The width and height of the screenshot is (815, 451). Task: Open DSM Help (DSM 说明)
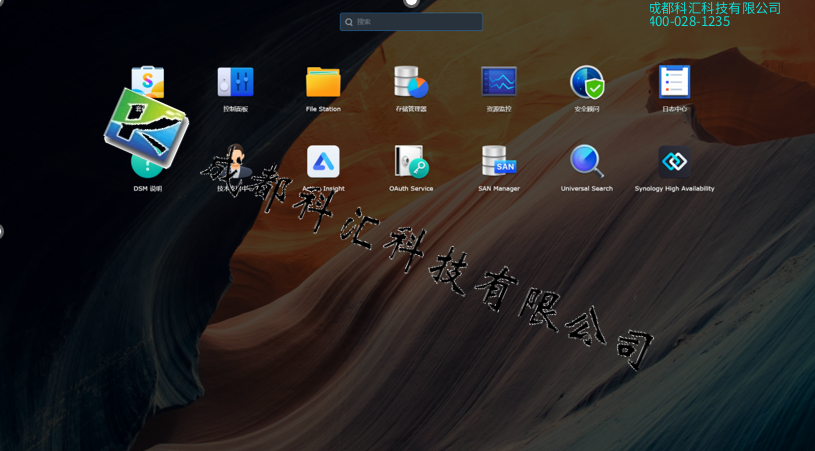148,166
